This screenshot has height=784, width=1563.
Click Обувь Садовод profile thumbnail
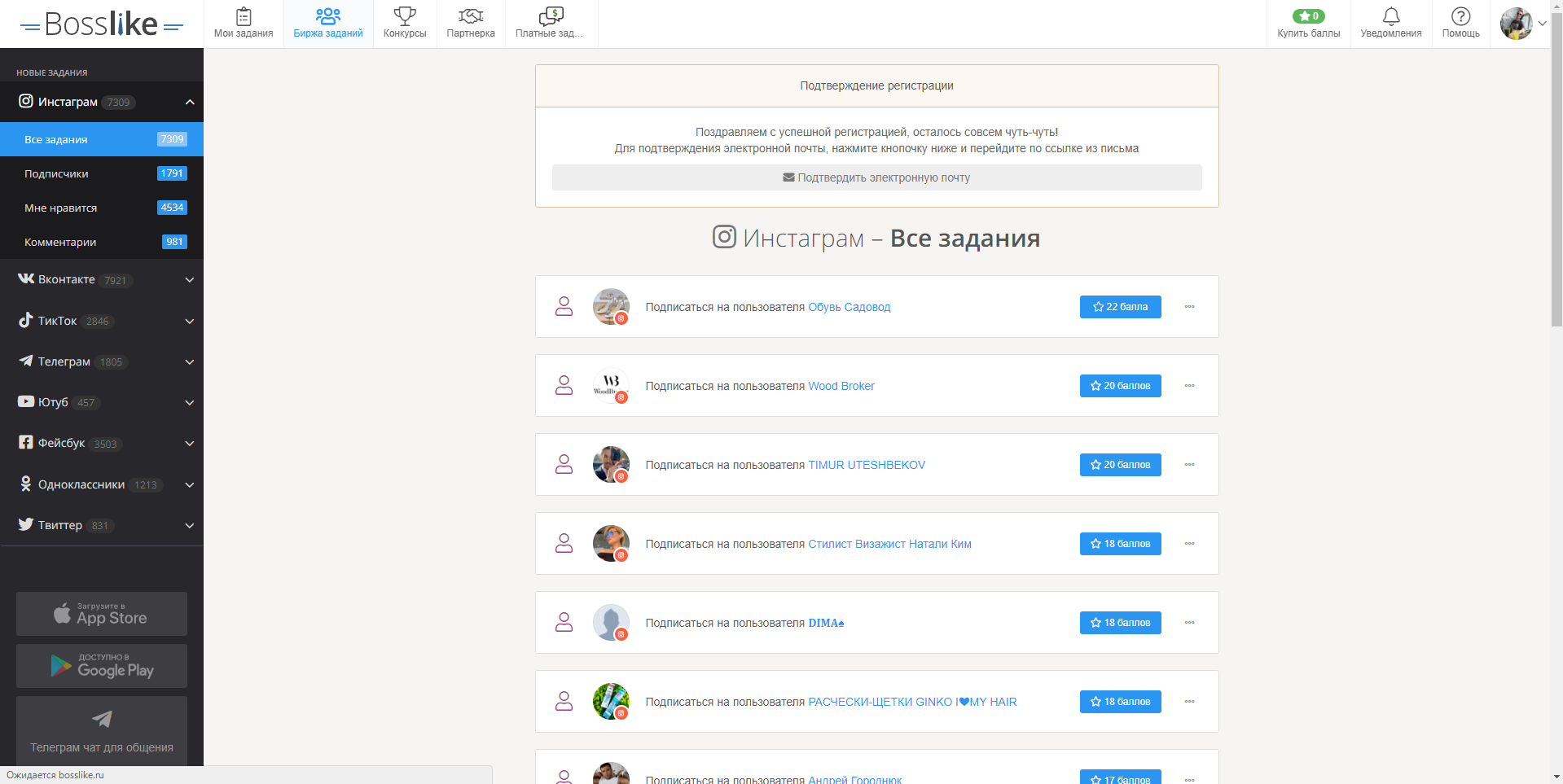tap(611, 307)
